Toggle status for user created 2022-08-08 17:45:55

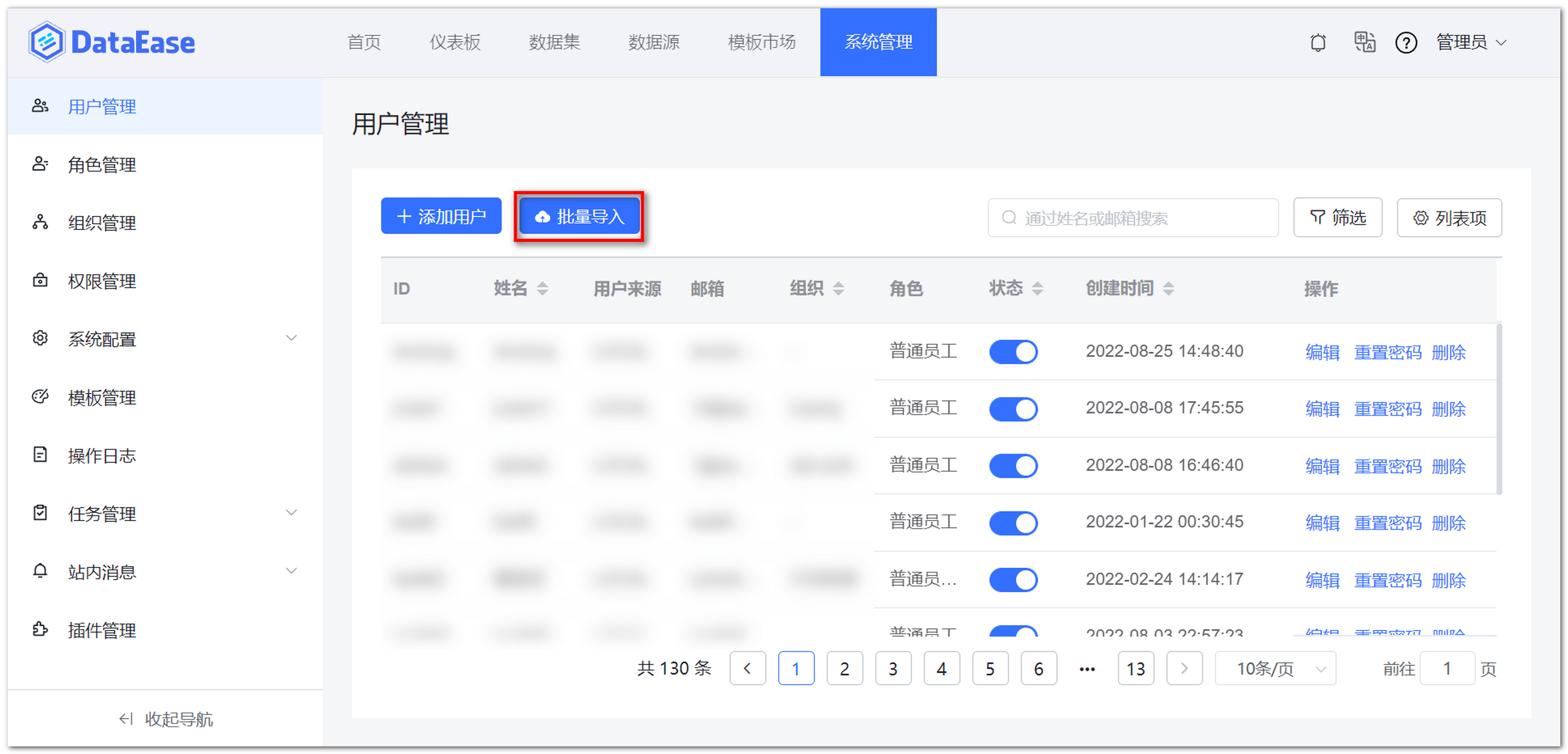coord(1014,409)
